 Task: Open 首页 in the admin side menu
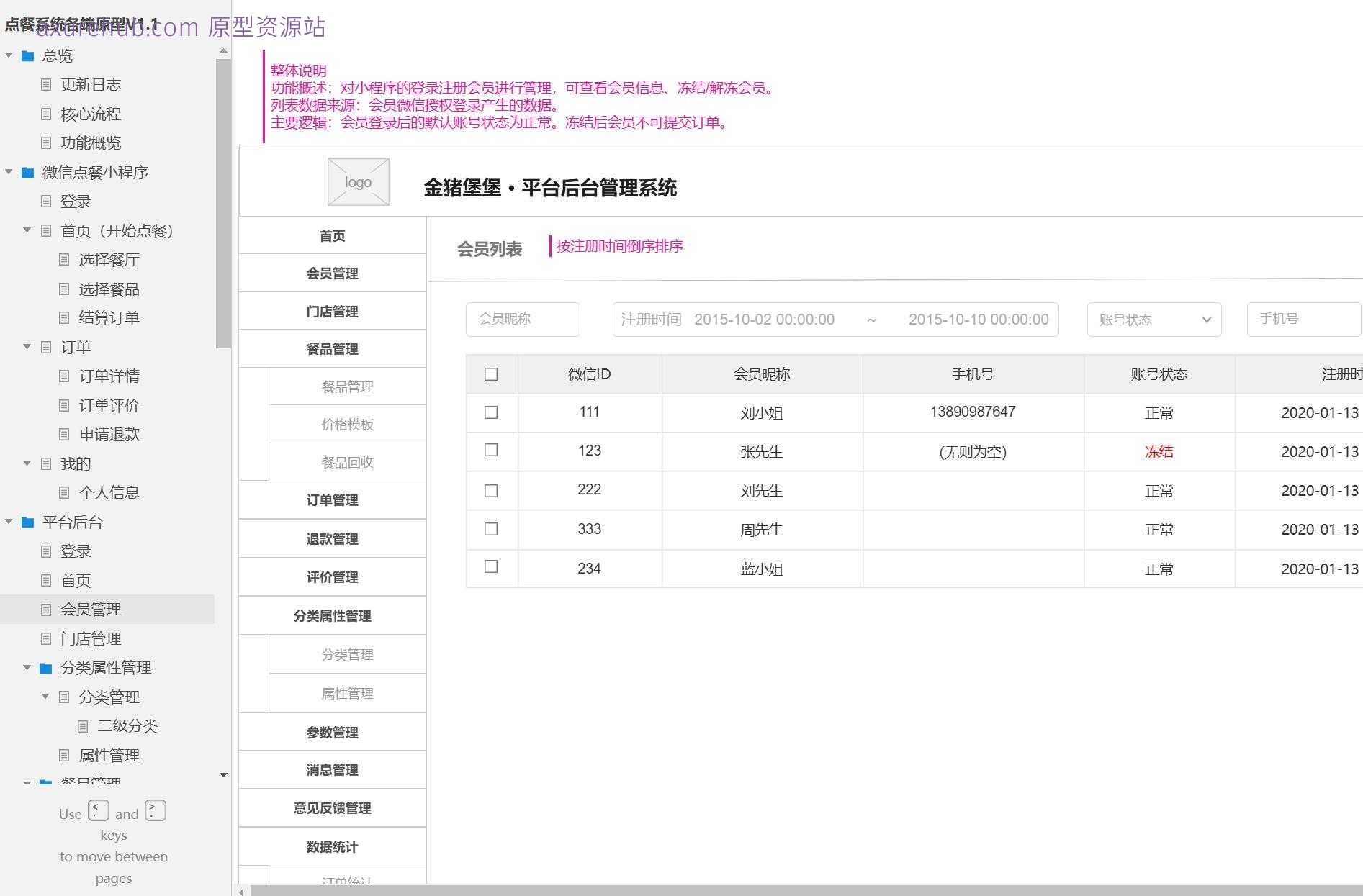pyautogui.click(x=333, y=235)
